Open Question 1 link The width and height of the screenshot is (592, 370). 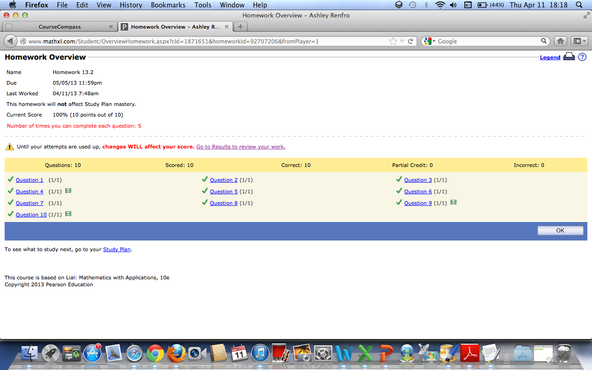tap(29, 180)
